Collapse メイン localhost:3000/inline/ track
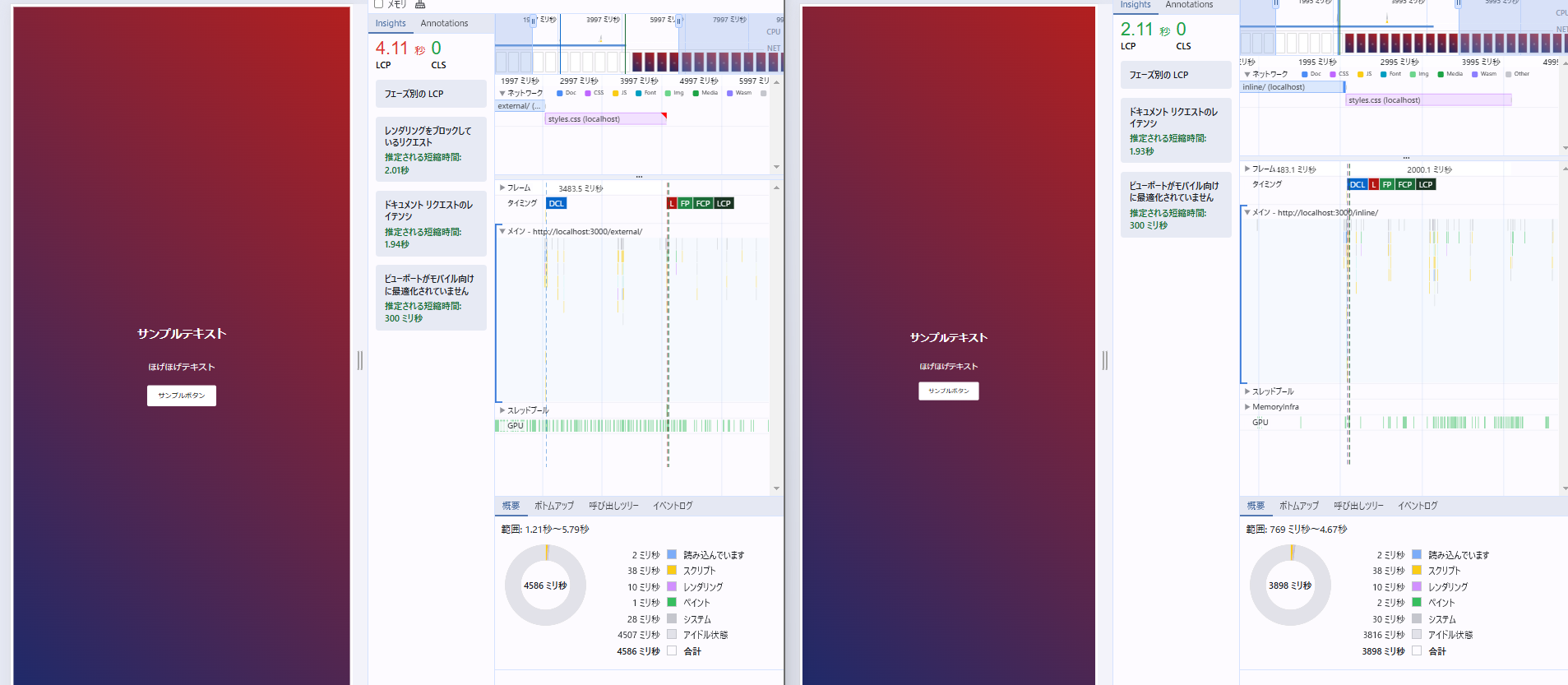 click(1247, 212)
